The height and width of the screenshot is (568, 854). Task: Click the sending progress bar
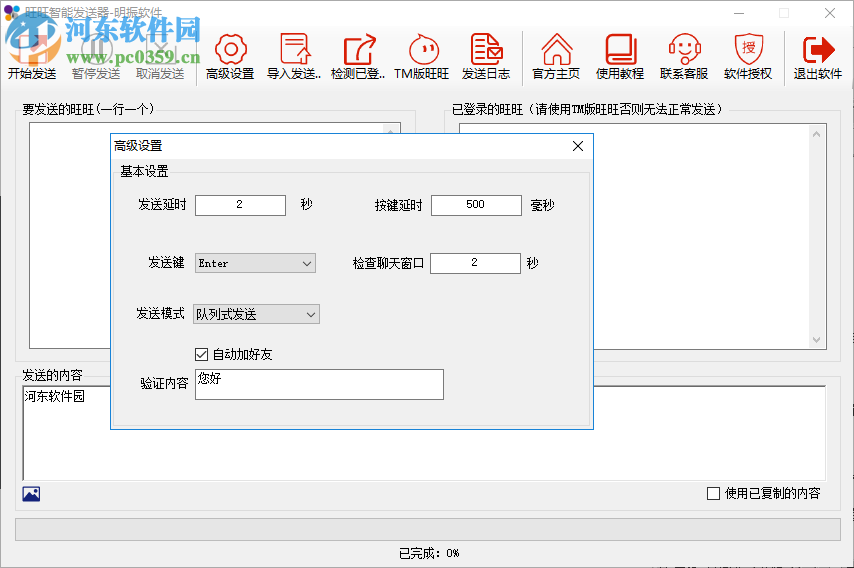coord(428,529)
